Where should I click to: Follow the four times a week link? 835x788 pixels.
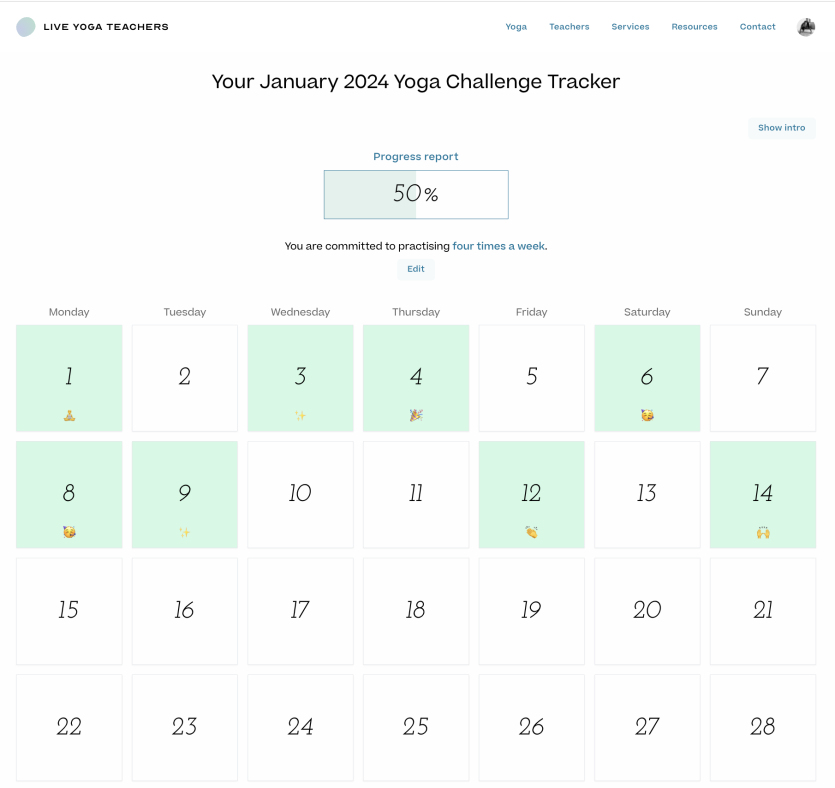point(499,246)
